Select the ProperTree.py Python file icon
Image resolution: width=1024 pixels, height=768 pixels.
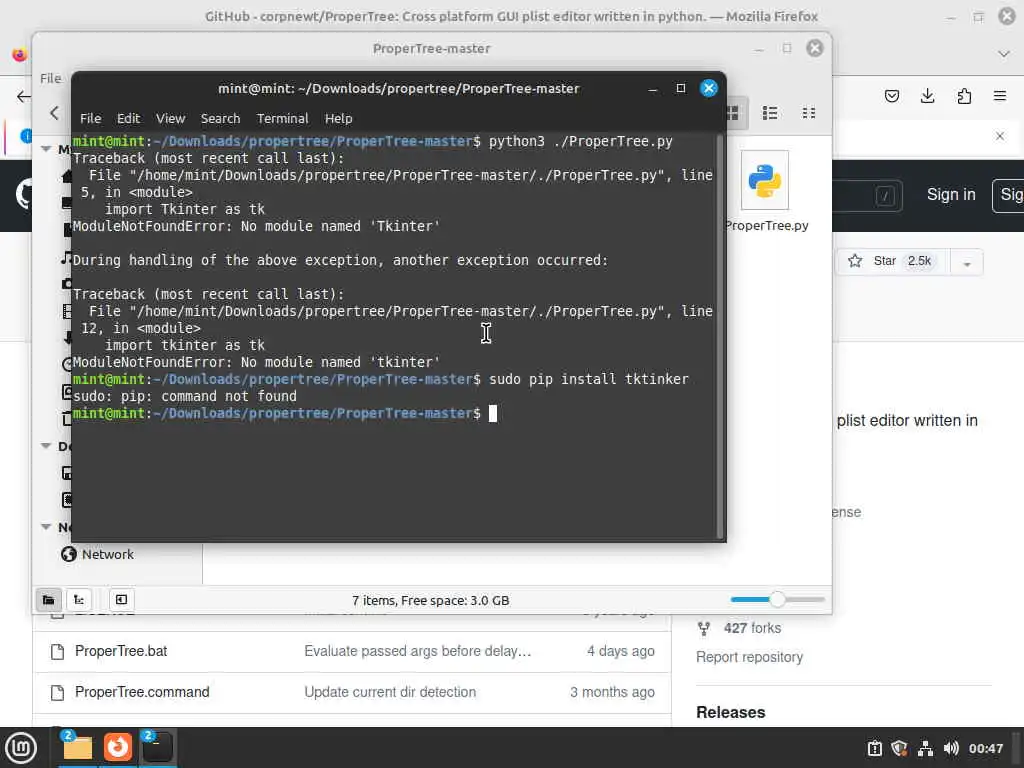(x=765, y=180)
